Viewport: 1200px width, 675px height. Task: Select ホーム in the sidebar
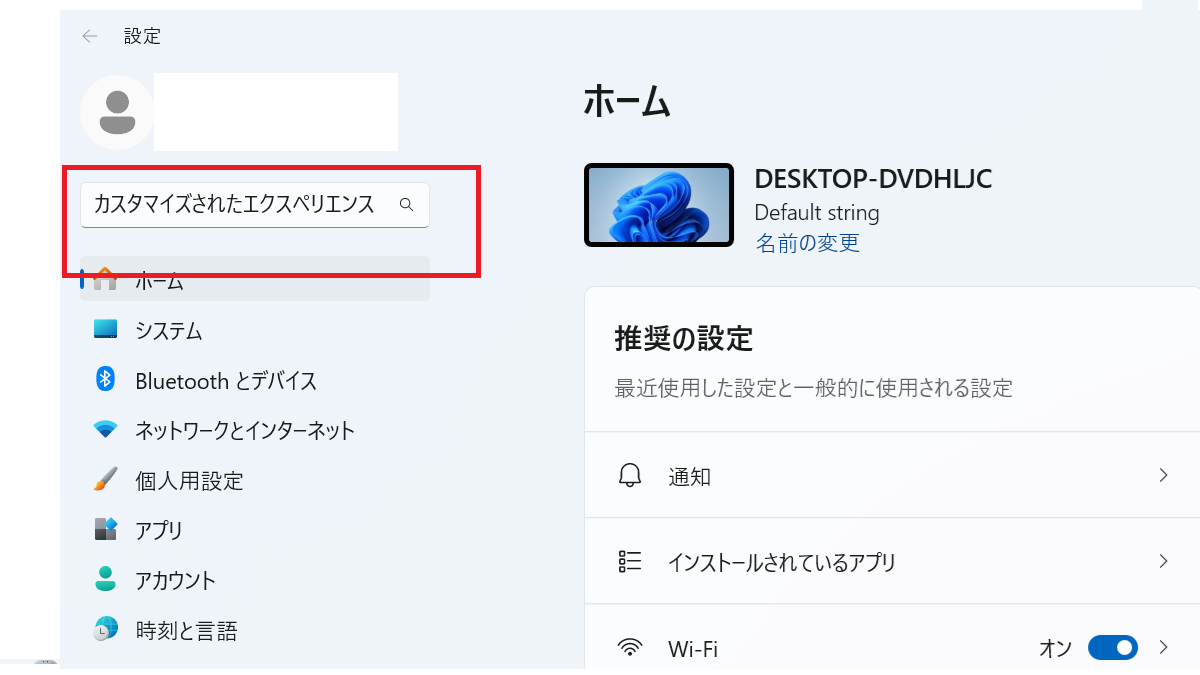click(x=255, y=279)
